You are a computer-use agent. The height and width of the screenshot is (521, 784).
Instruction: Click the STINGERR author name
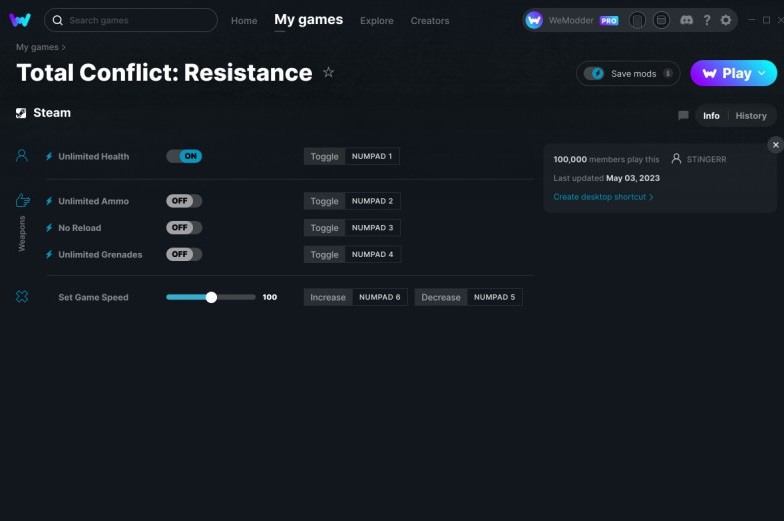tap(706, 159)
